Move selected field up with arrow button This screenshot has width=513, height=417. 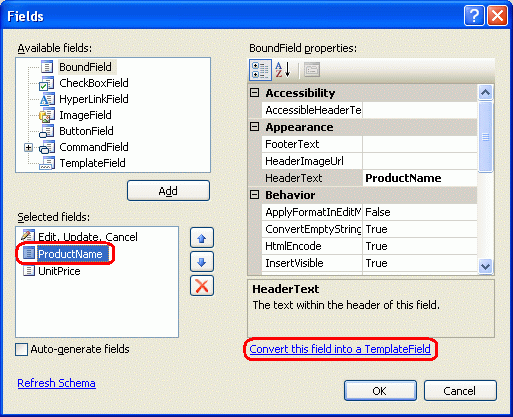coord(202,238)
